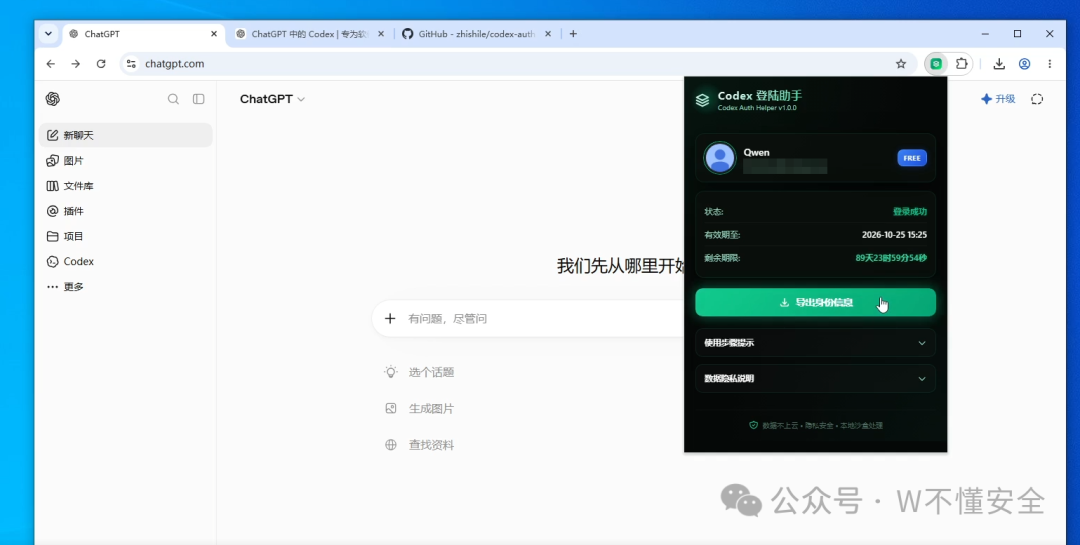Open 插件 in the sidebar
The height and width of the screenshot is (545, 1080).
(x=126, y=211)
